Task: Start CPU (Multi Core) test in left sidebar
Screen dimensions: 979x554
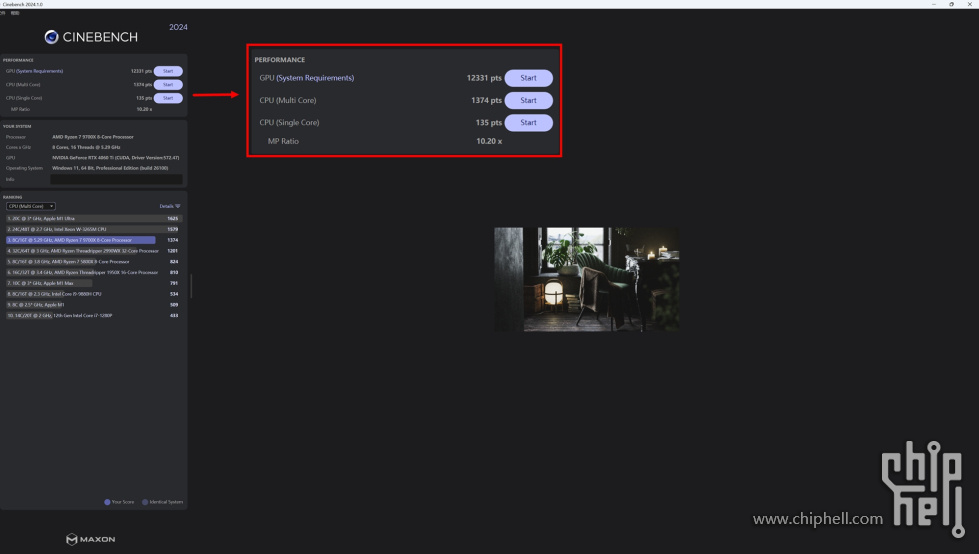Action: 168,84
